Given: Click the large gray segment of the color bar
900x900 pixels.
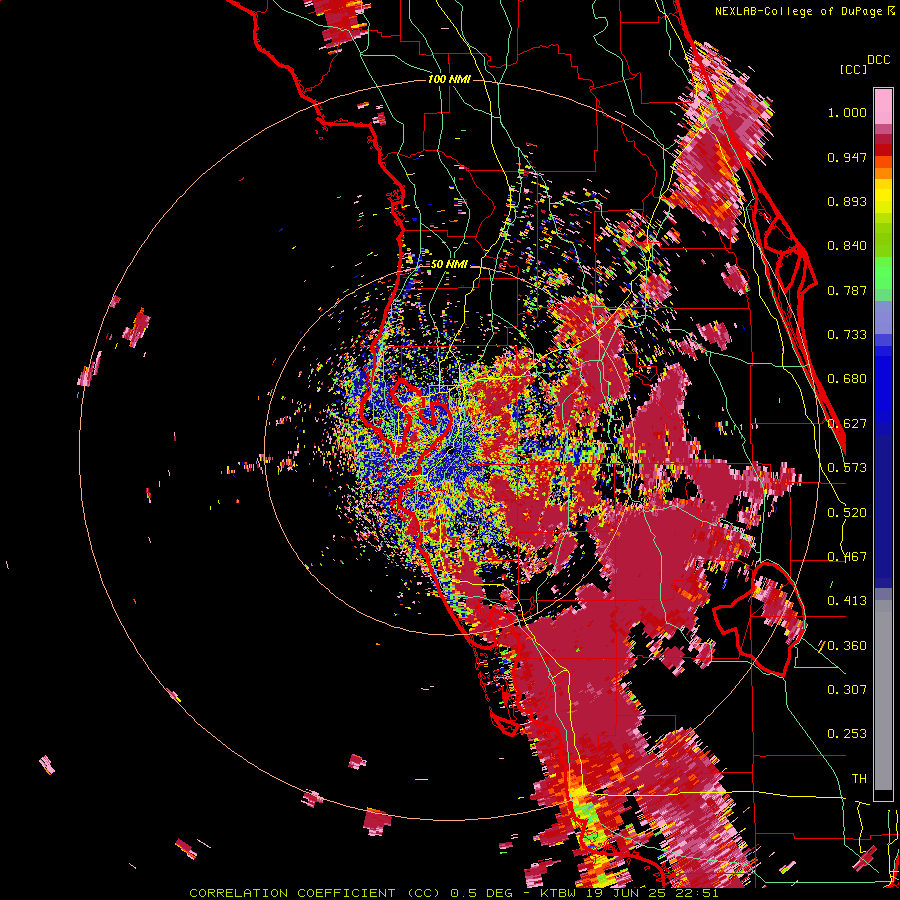Looking at the screenshot, I should (x=883, y=695).
